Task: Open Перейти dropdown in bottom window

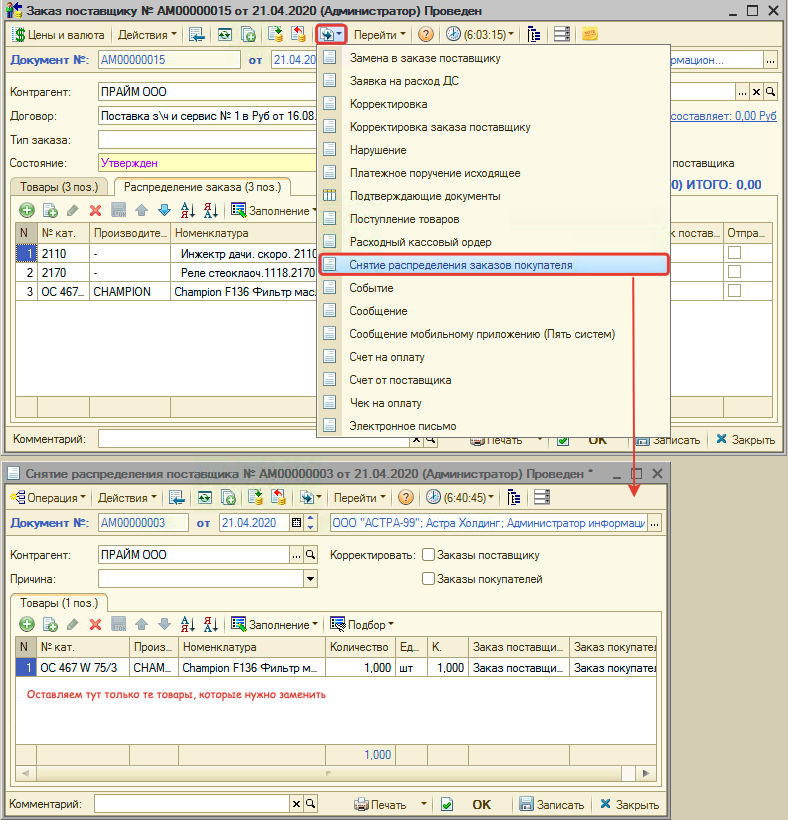Action: pos(360,497)
